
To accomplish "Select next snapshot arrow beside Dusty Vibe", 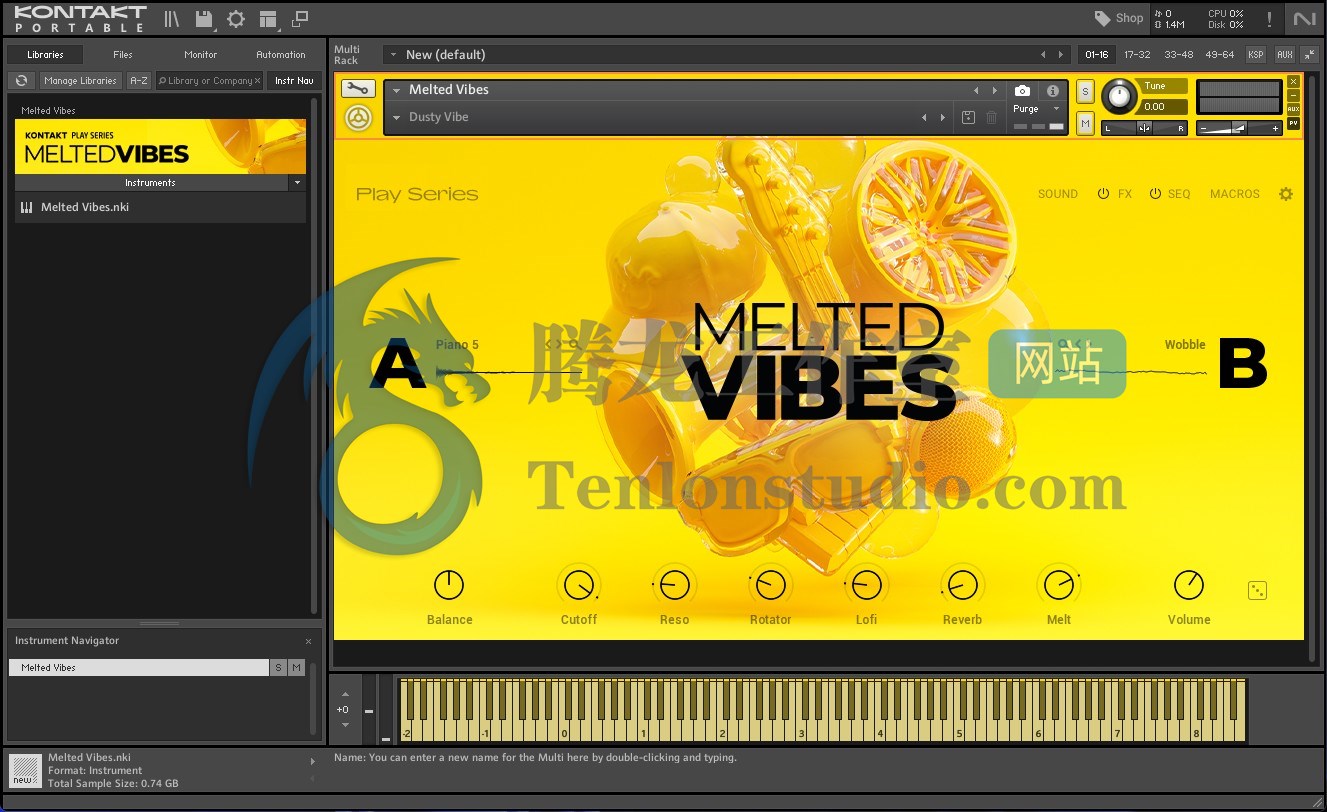I will click(942, 117).
